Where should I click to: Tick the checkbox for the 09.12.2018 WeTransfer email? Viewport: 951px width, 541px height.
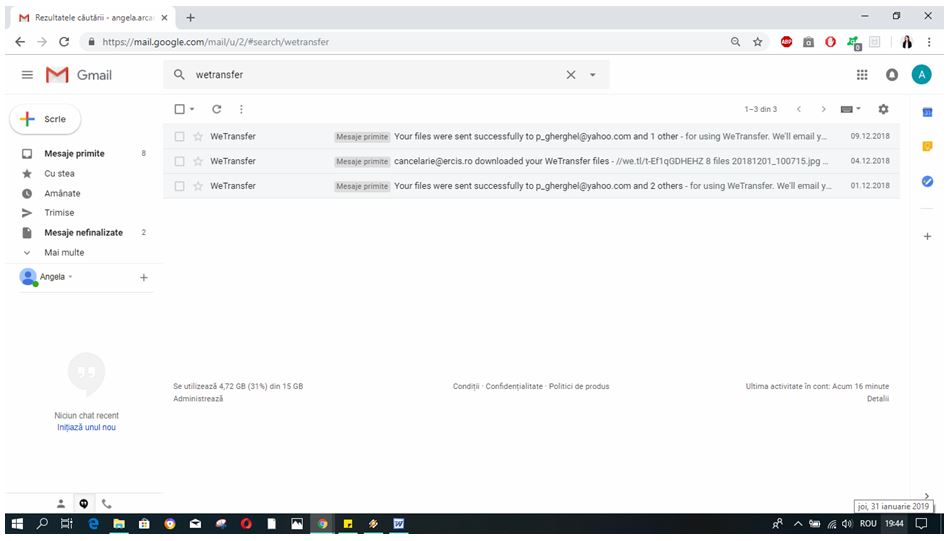coord(180,136)
